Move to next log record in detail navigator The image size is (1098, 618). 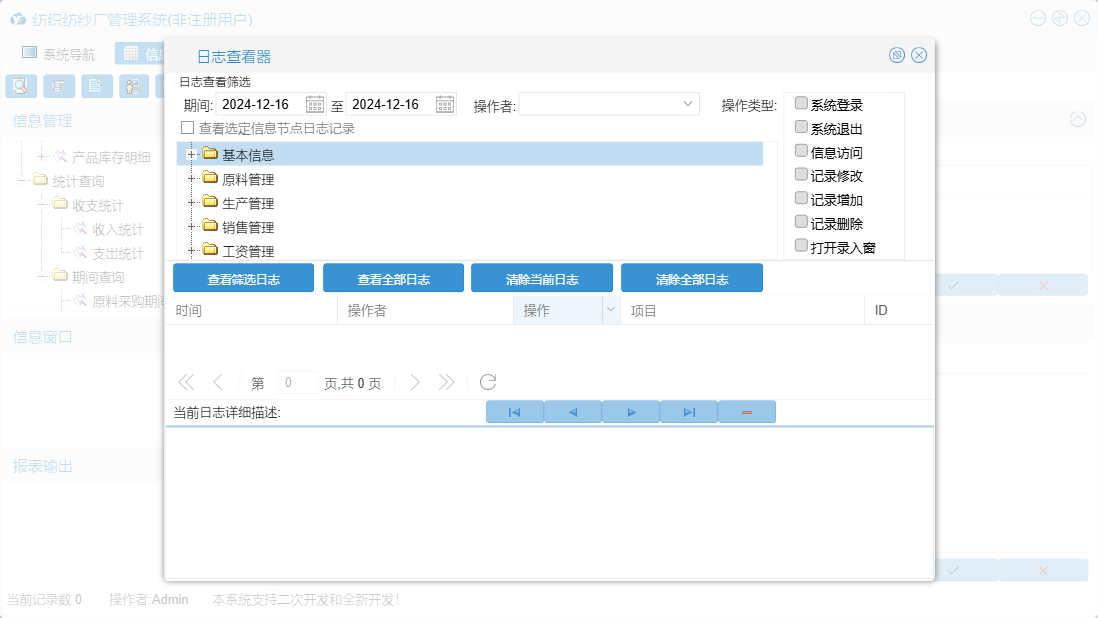631,412
